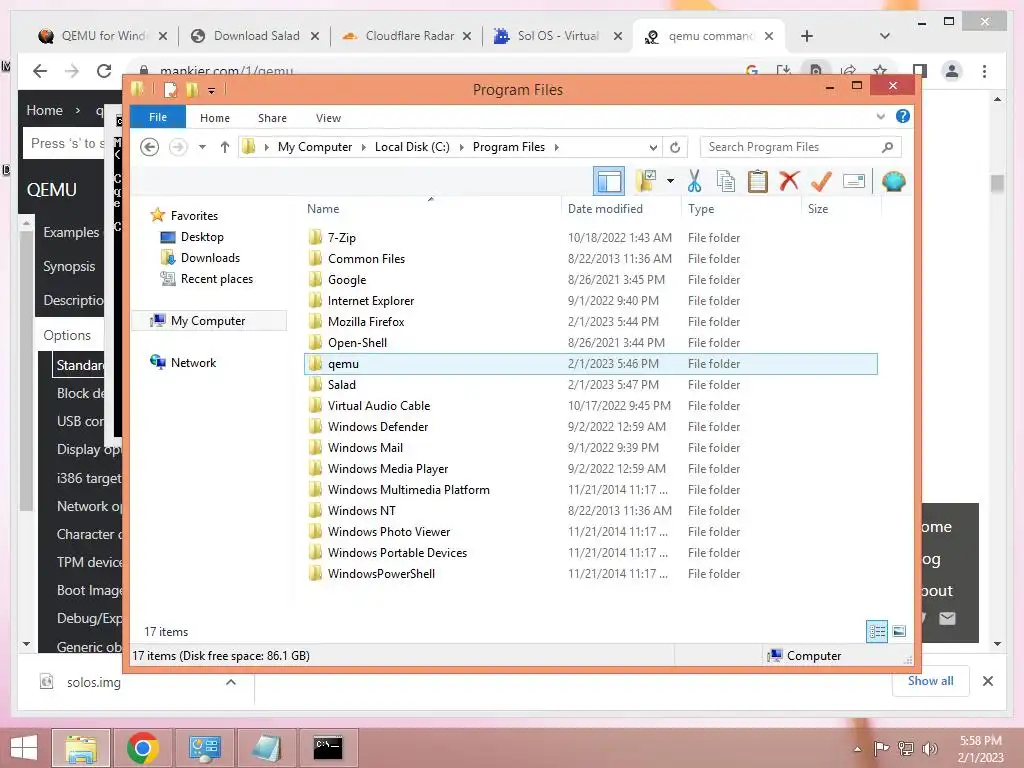The height and width of the screenshot is (768, 1024).
Task: Select My Computer in navigation pane
Action: [x=208, y=321]
